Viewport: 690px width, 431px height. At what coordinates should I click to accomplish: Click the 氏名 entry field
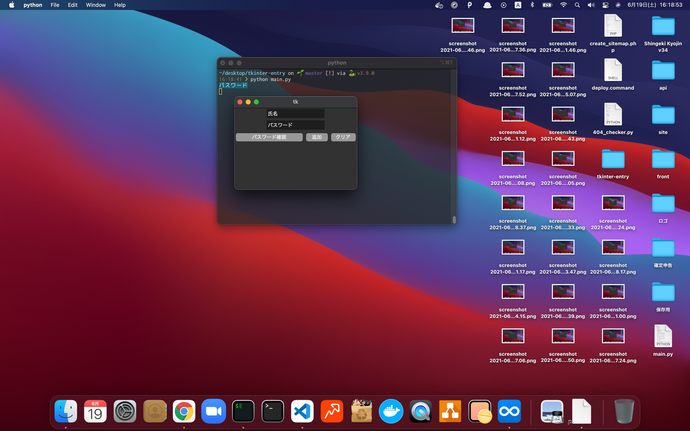295,114
